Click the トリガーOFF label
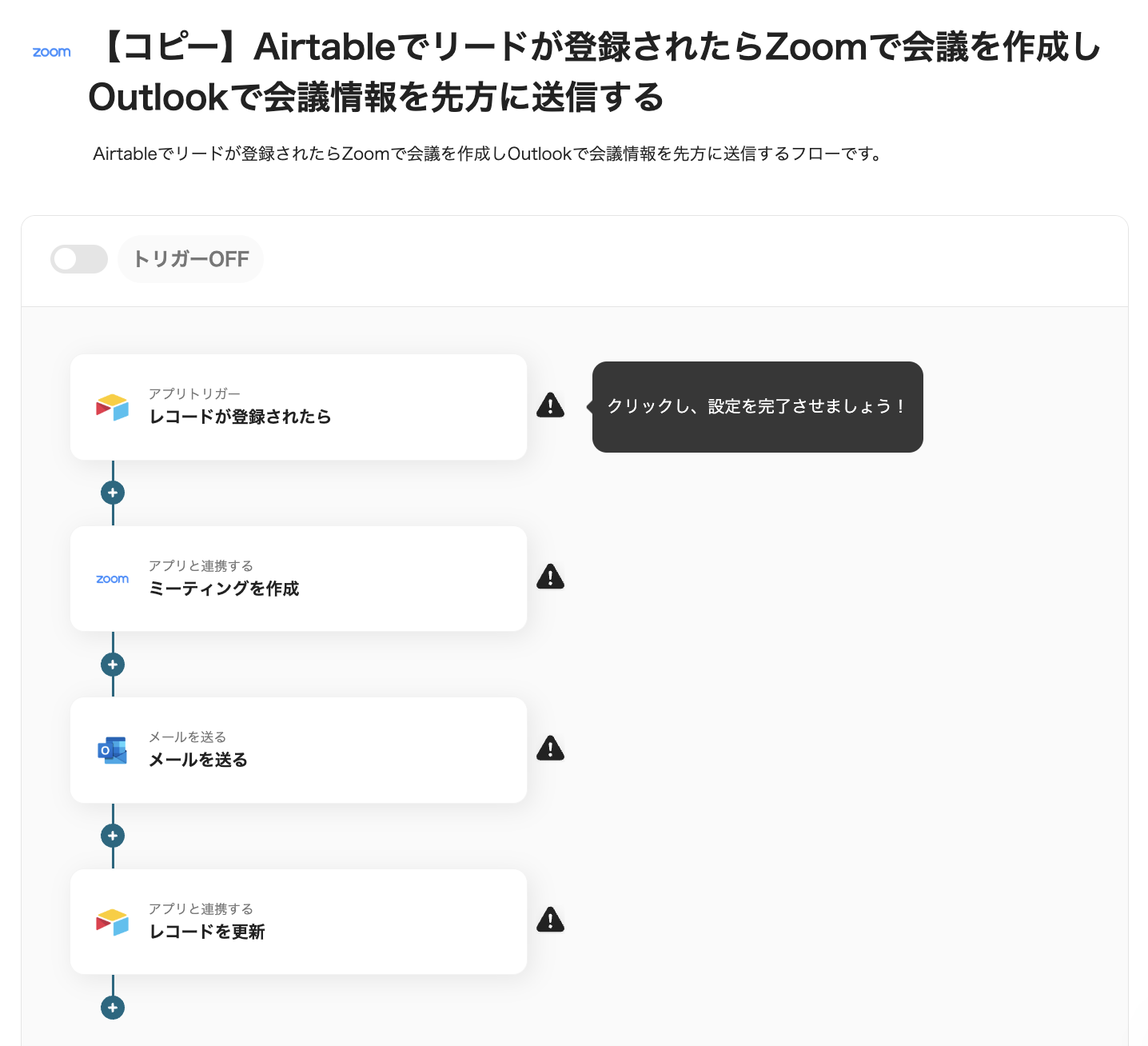 click(x=191, y=259)
